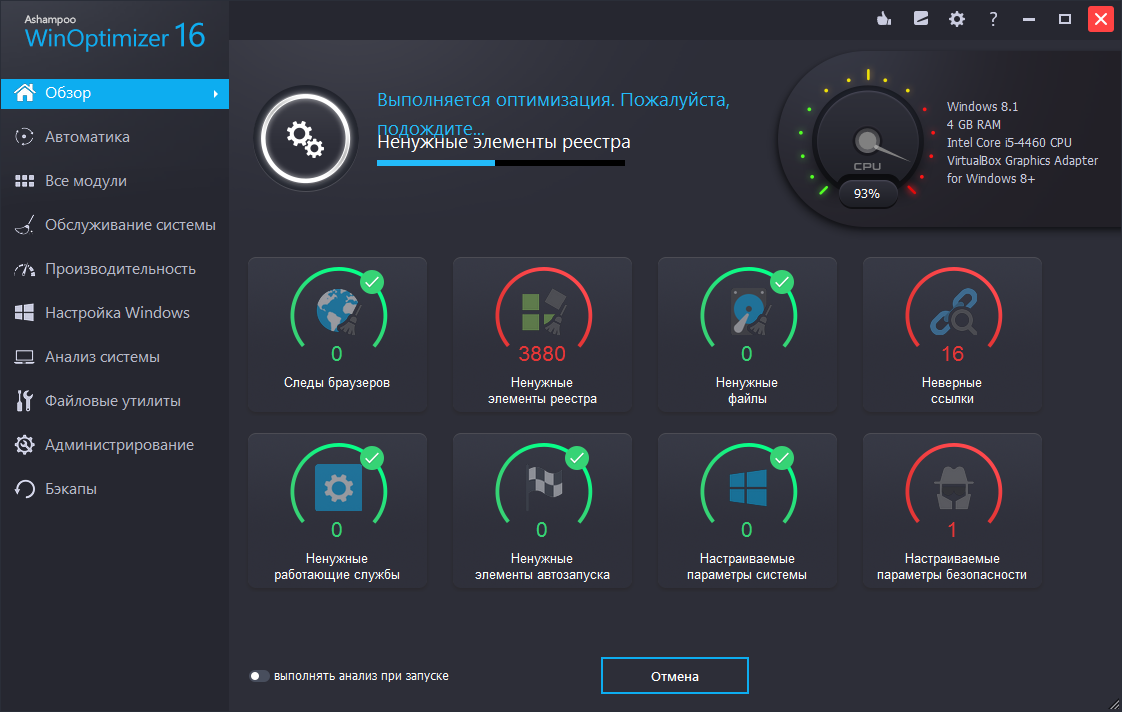Click the green check on Следы браузеров
This screenshot has width=1122, height=712.
[372, 282]
